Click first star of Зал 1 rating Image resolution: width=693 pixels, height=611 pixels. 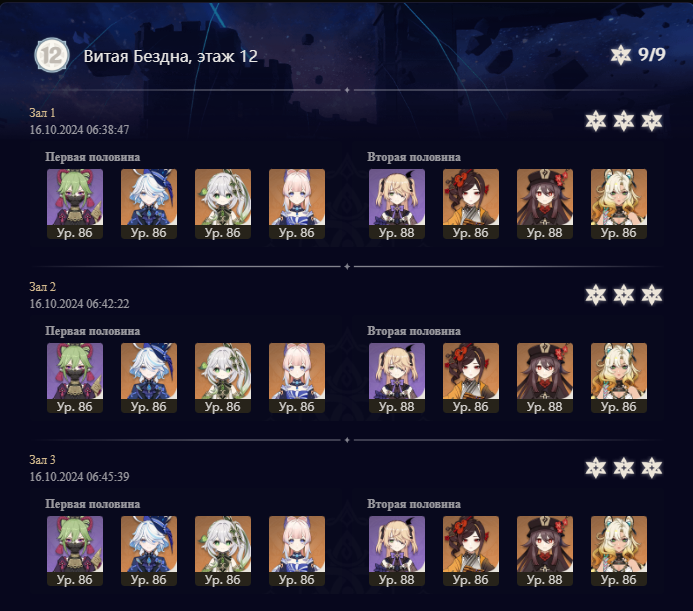(x=595, y=121)
